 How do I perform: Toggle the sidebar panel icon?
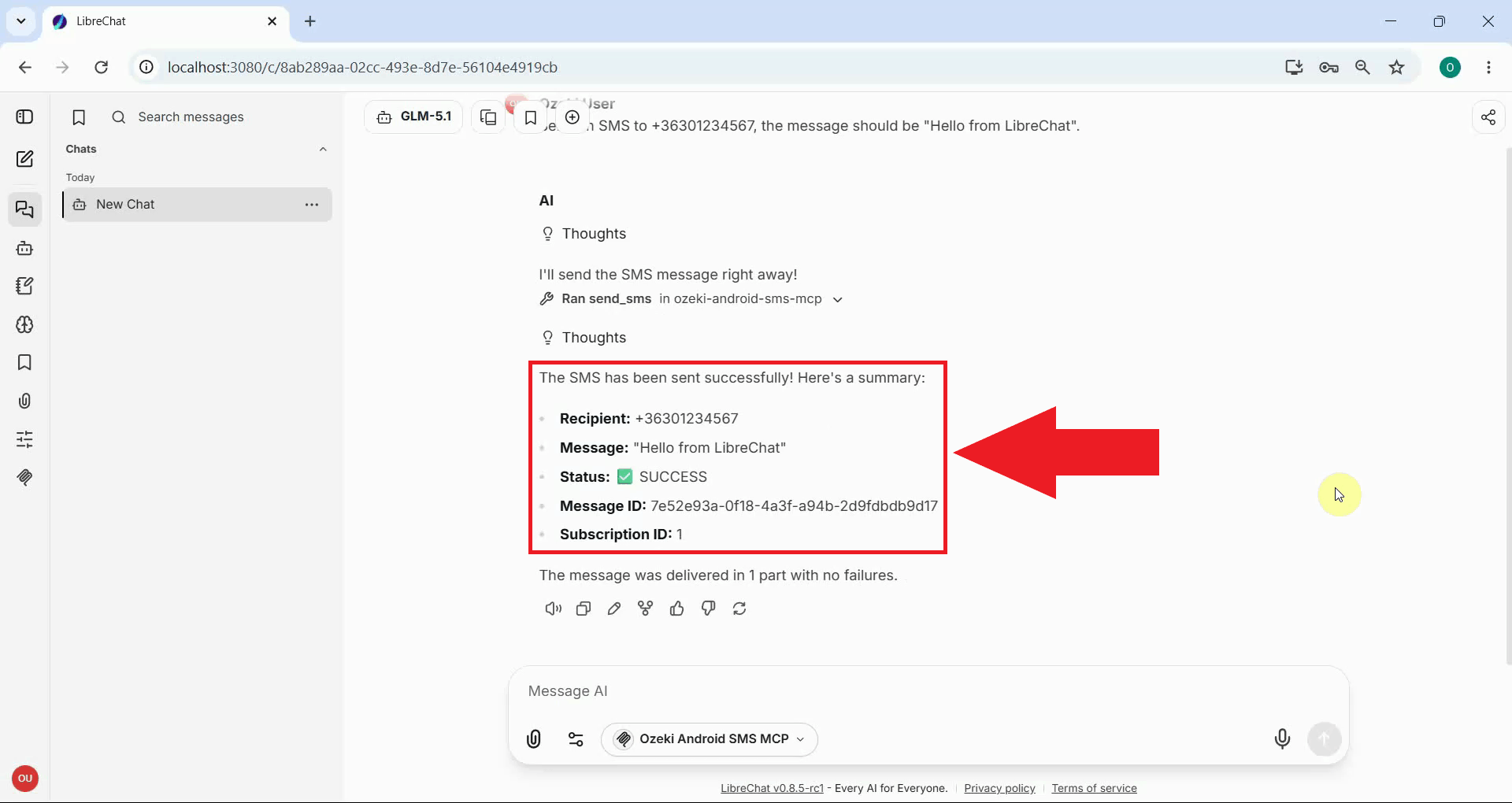tap(24, 117)
